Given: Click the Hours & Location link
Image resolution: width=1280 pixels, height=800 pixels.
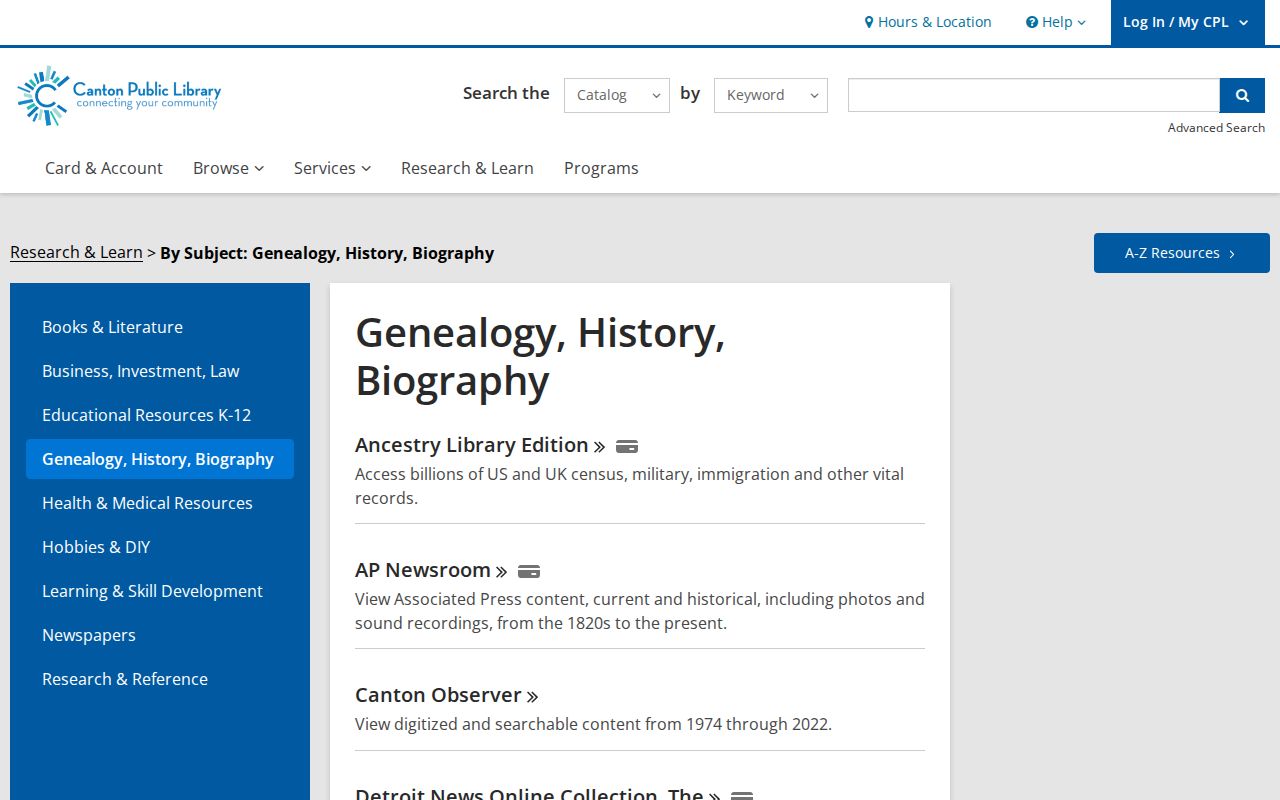Looking at the screenshot, I should pos(928,22).
